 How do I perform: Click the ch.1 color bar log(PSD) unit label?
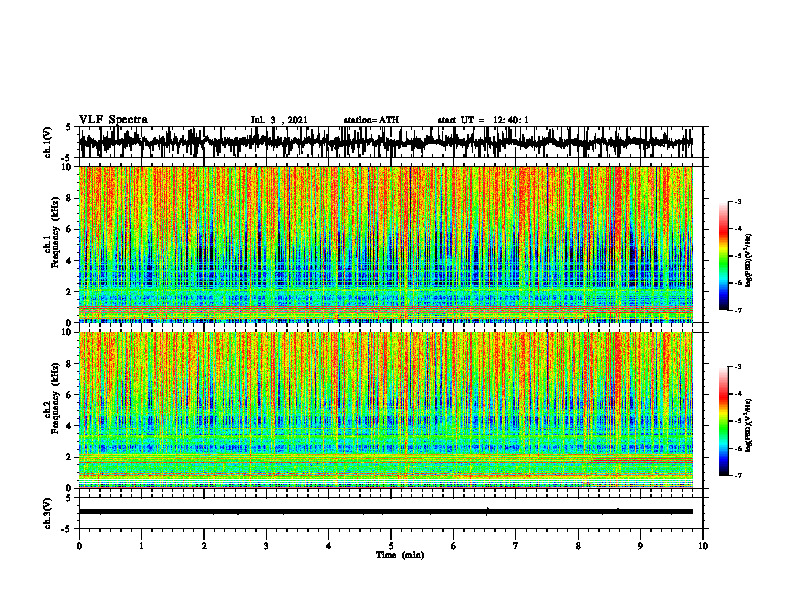point(749,261)
